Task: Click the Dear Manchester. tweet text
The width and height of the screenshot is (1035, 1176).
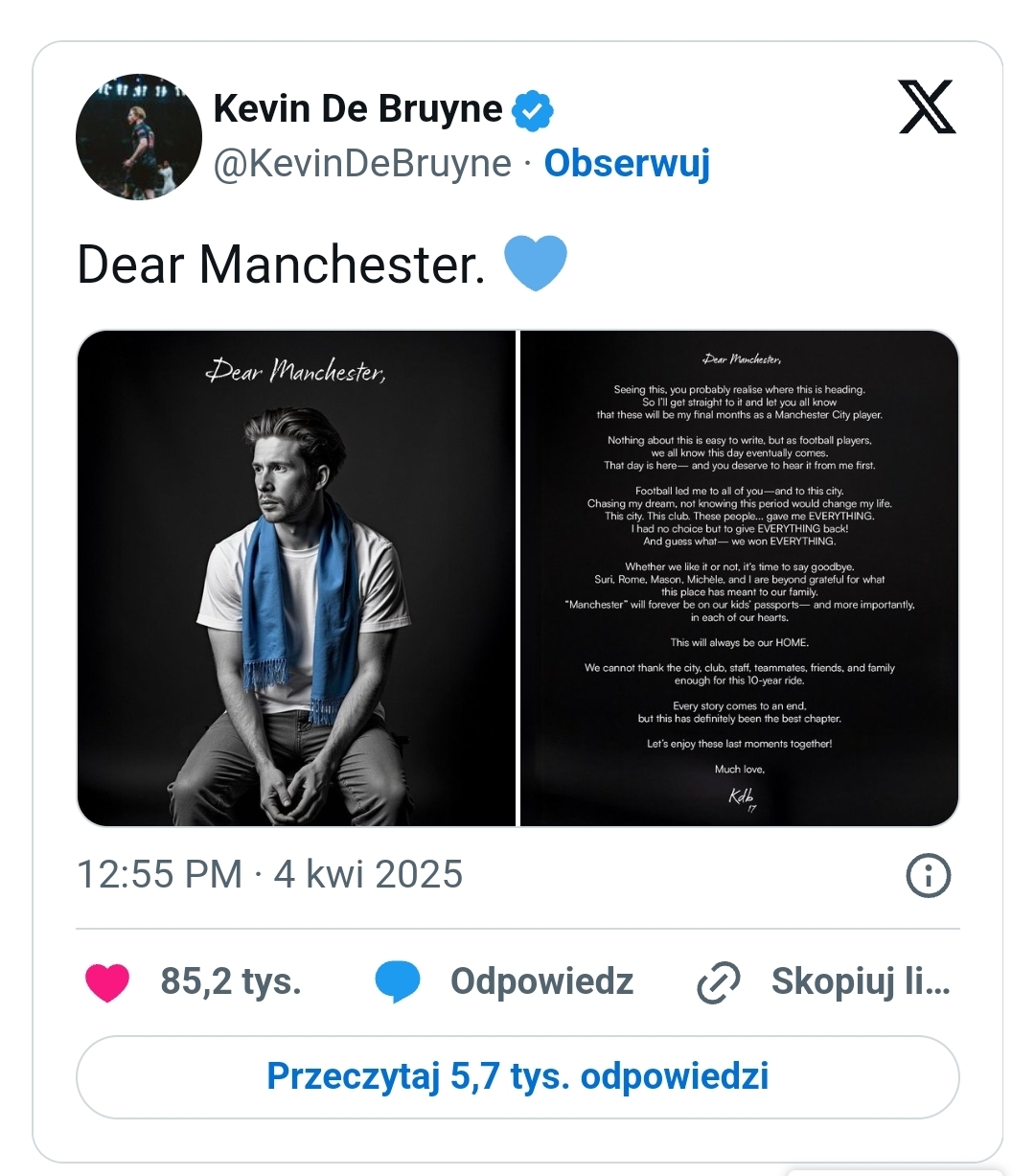Action: (281, 265)
